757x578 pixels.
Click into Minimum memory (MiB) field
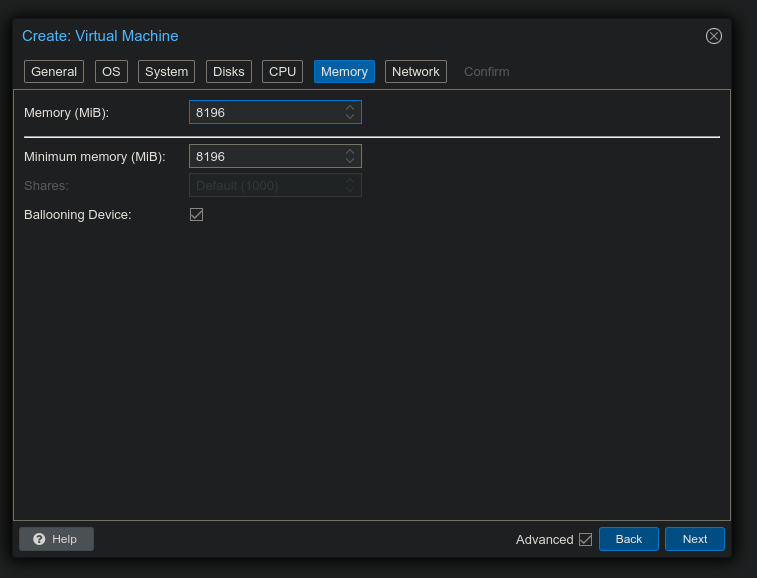265,157
